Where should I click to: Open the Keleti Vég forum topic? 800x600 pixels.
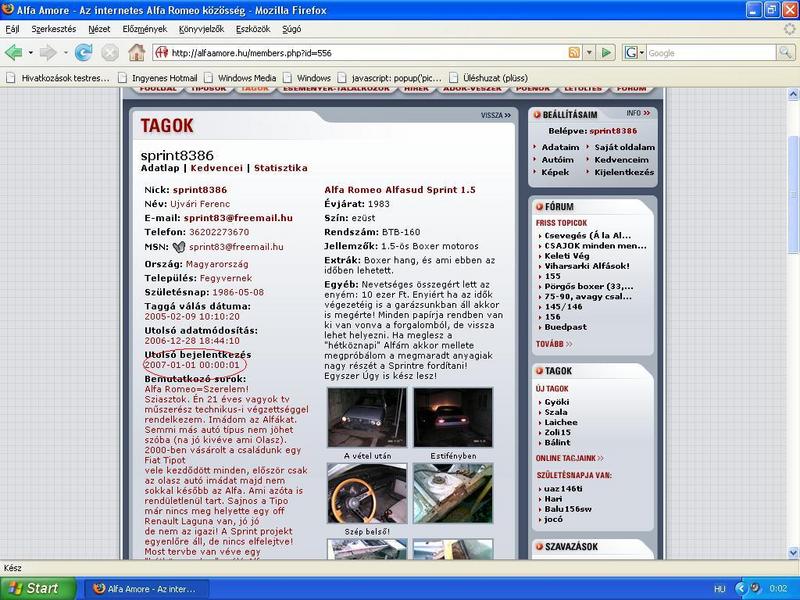[567, 256]
